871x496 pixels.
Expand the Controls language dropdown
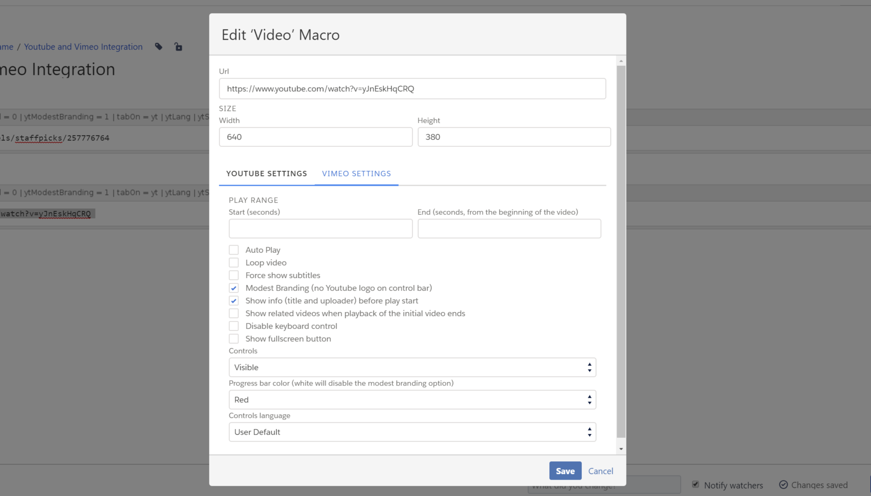[x=412, y=432]
